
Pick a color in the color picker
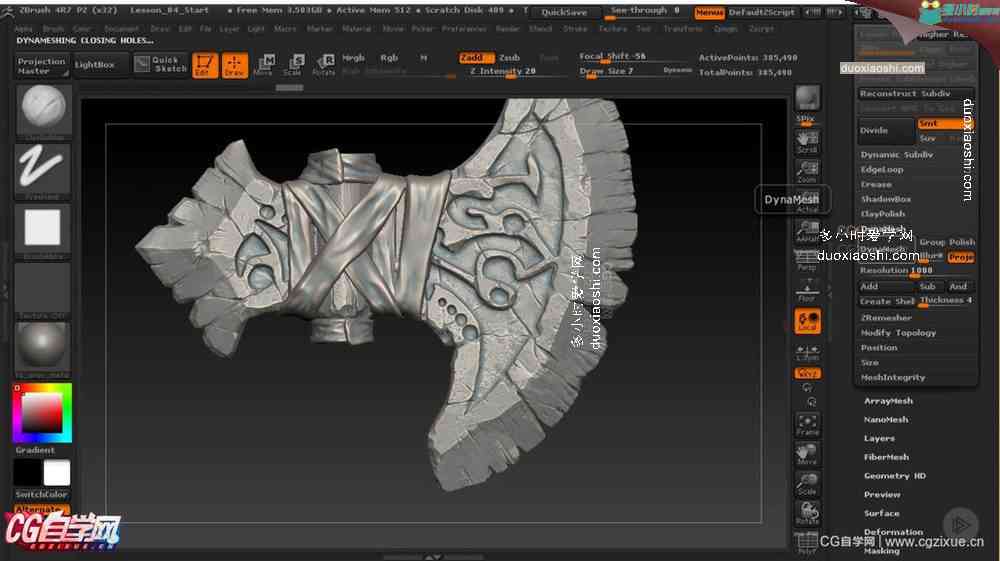click(43, 412)
